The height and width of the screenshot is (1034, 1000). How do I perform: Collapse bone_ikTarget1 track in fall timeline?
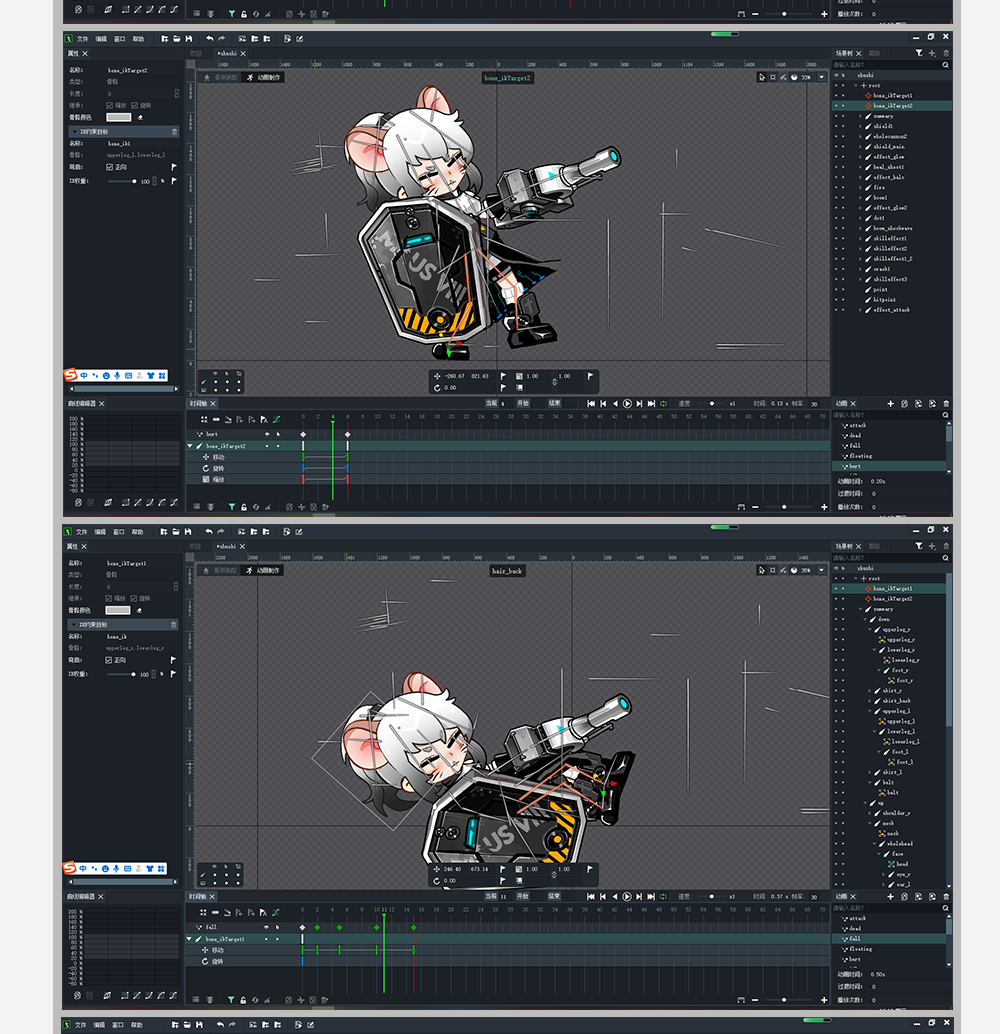coord(190,939)
